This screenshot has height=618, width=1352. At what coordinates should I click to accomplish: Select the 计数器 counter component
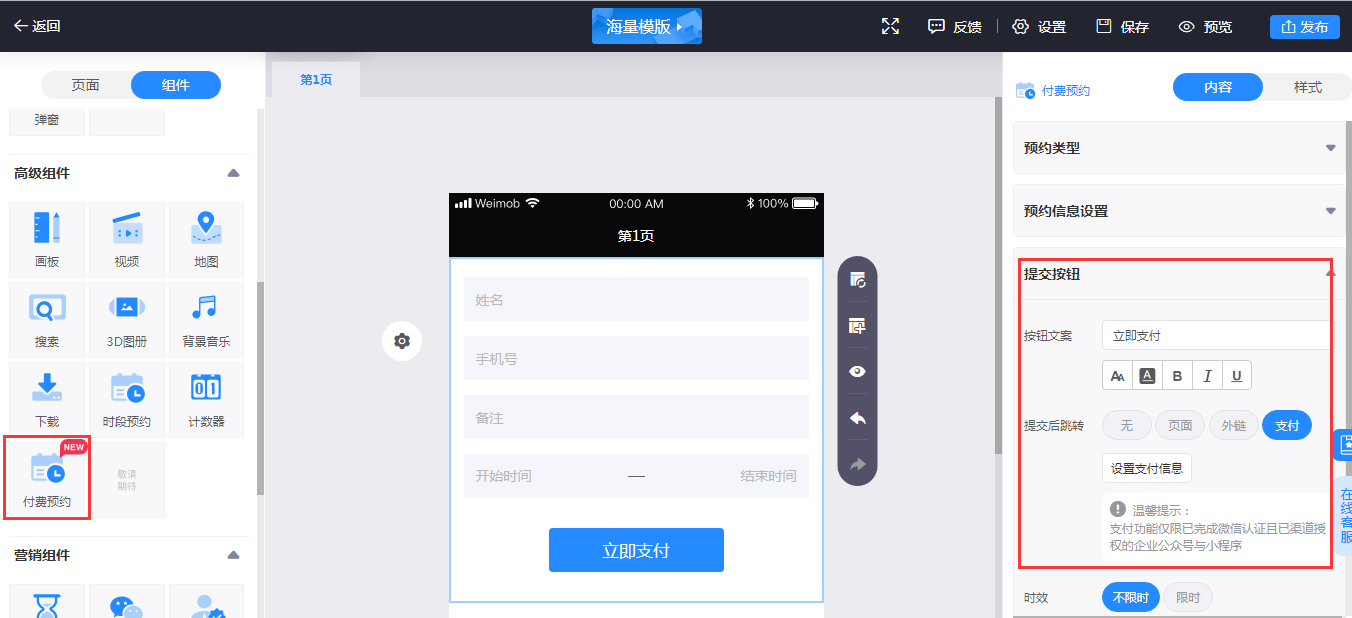click(x=206, y=400)
